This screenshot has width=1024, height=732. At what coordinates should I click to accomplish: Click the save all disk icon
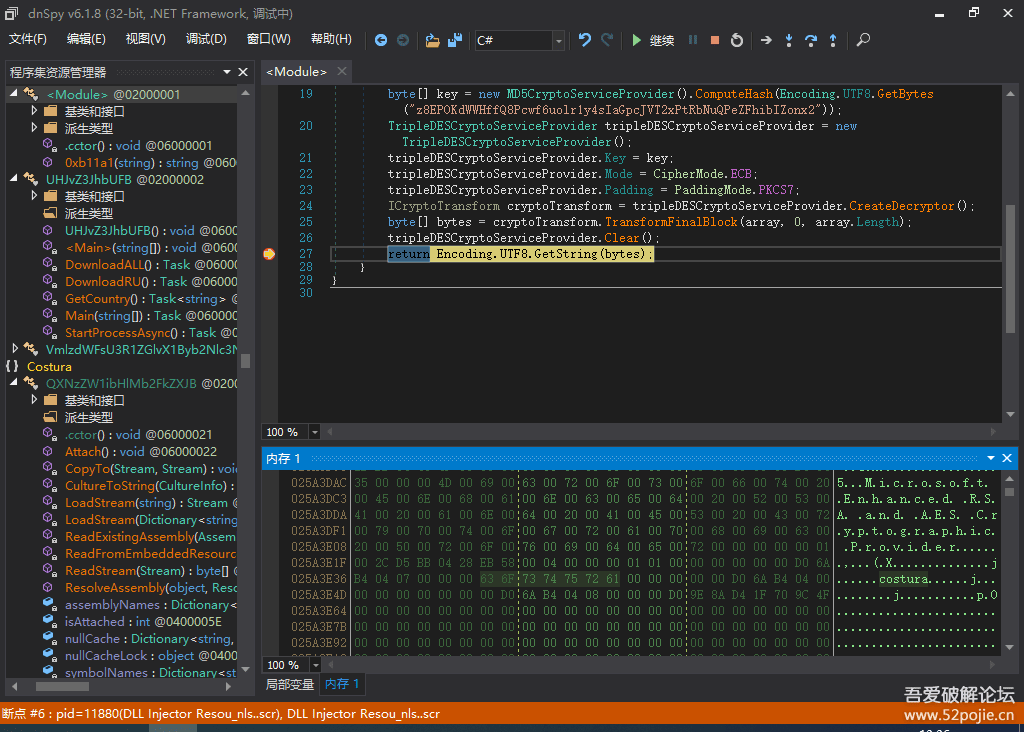455,40
